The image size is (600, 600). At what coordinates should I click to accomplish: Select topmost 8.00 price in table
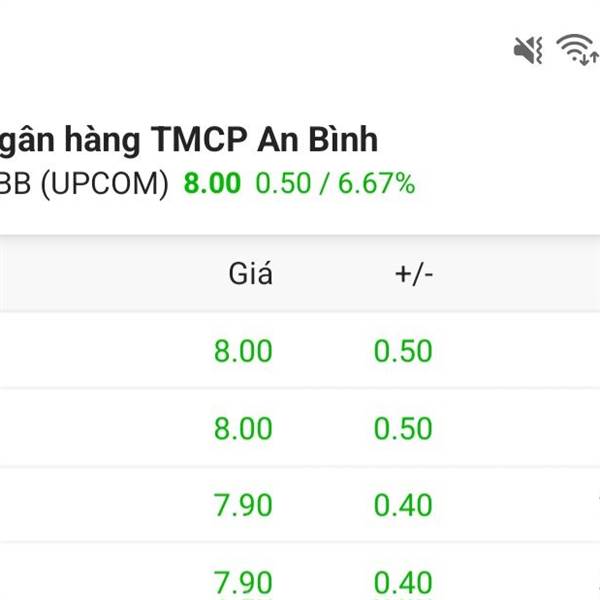(x=243, y=351)
